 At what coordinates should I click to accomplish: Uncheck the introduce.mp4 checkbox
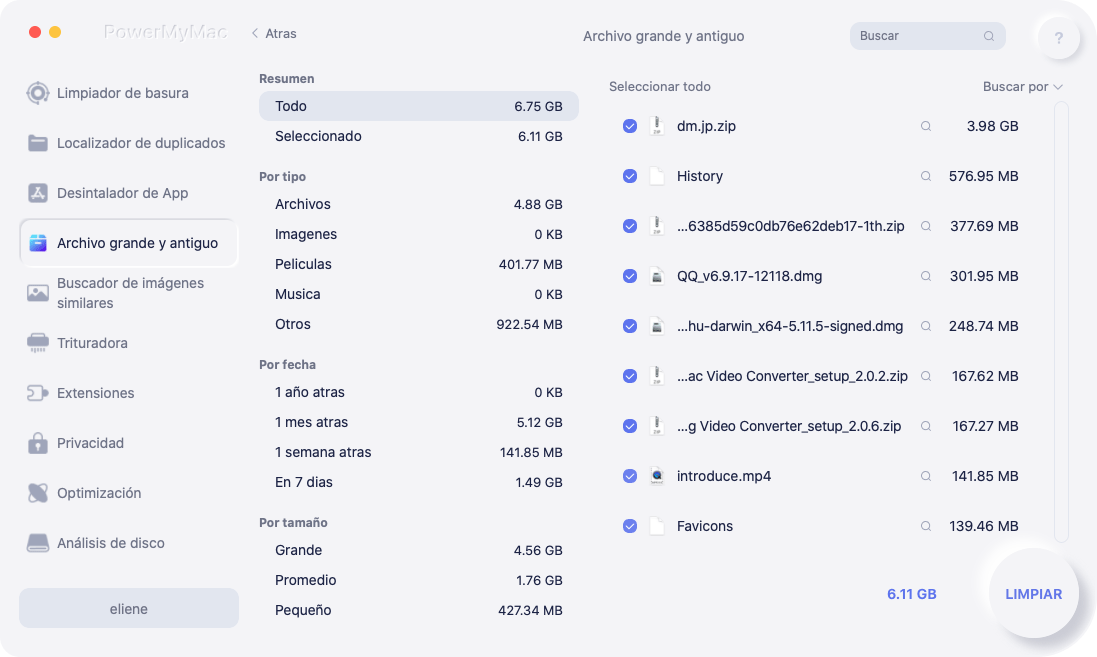tap(630, 476)
